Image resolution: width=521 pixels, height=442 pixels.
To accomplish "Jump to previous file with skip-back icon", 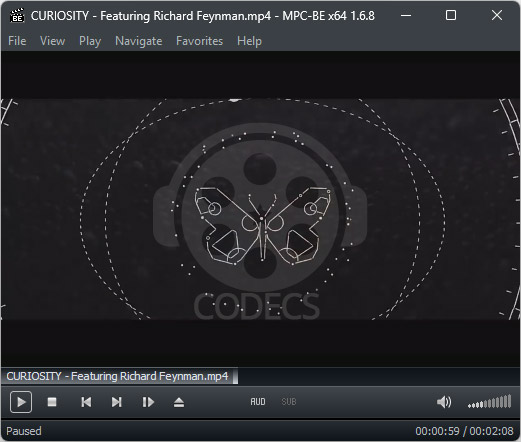I will 86,402.
